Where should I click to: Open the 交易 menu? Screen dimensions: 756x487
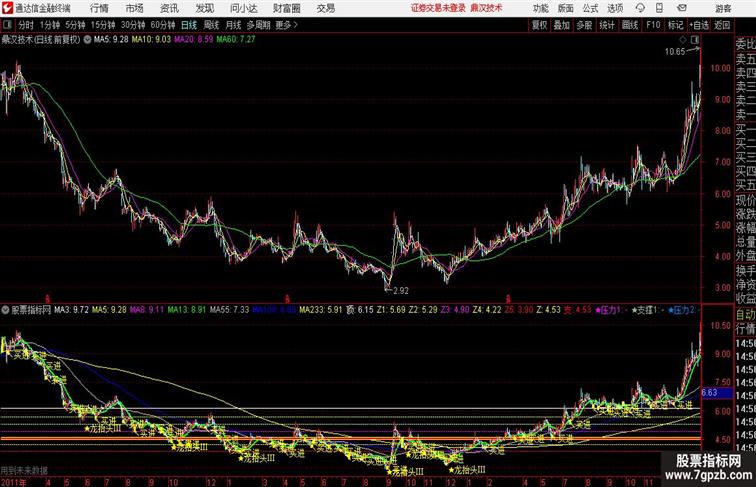coord(325,8)
